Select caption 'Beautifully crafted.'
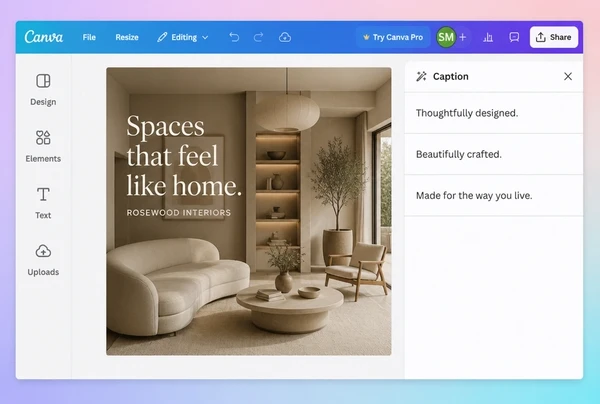The height and width of the screenshot is (404, 600). coord(494,154)
